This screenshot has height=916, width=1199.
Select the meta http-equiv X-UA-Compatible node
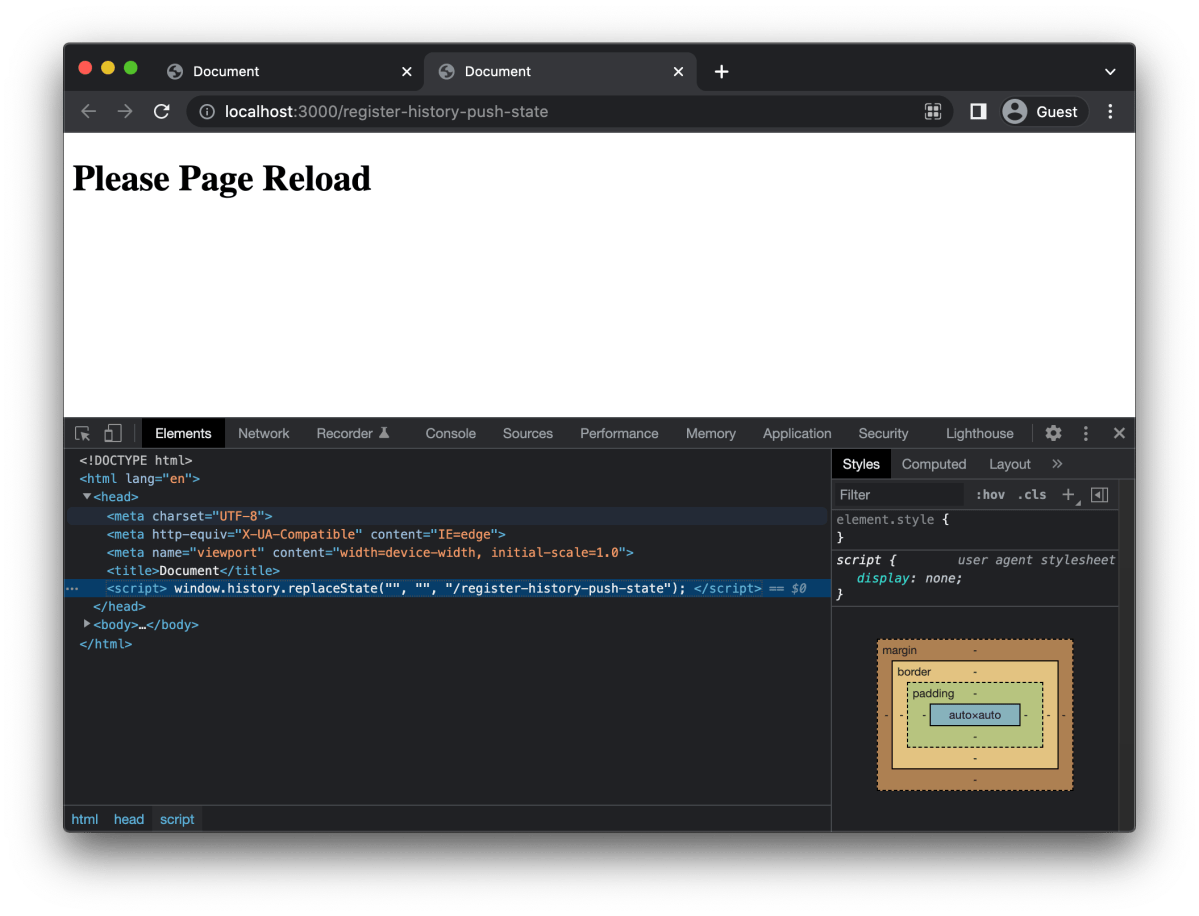click(x=306, y=534)
